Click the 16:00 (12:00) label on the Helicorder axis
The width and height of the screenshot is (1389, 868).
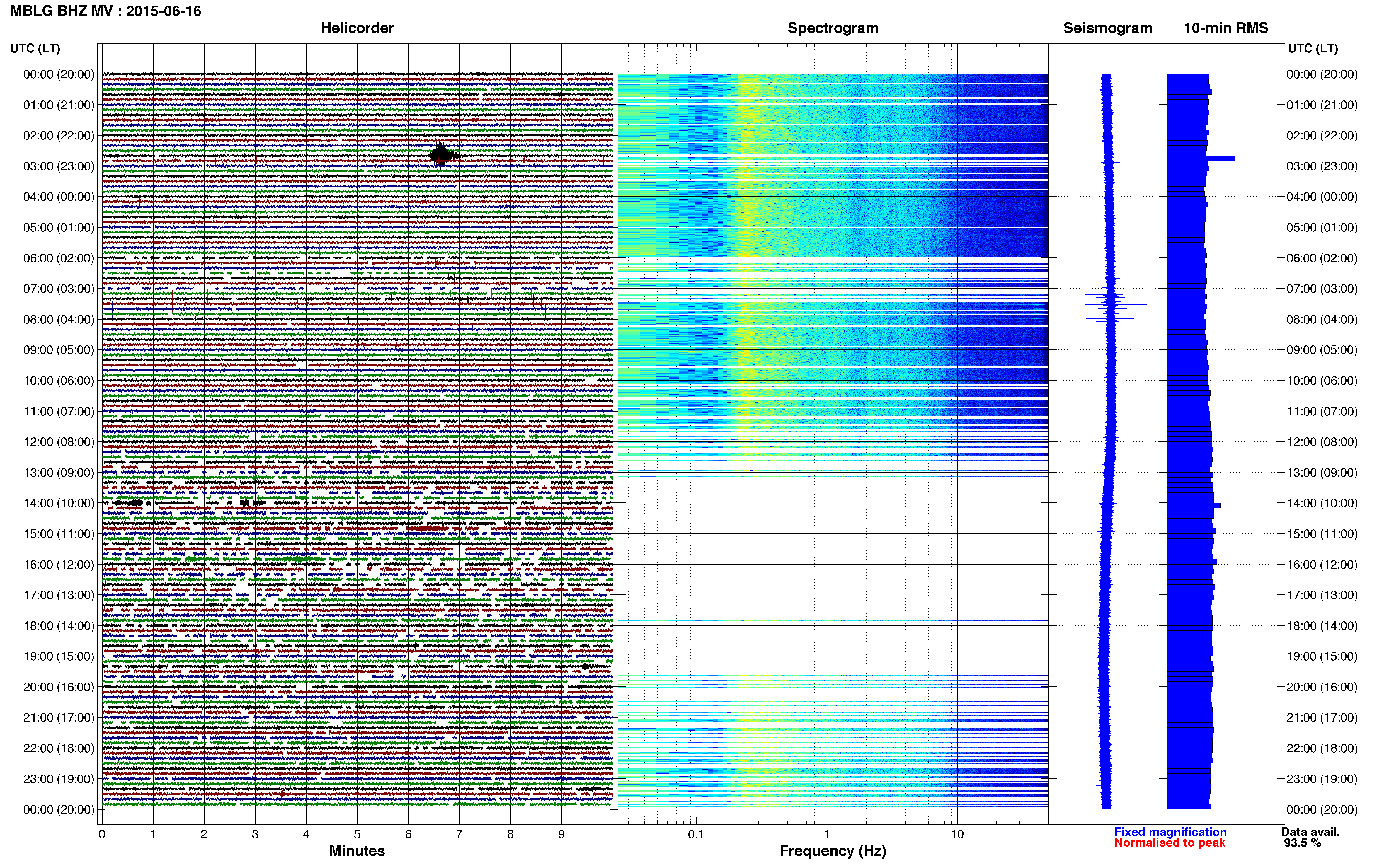[59, 565]
